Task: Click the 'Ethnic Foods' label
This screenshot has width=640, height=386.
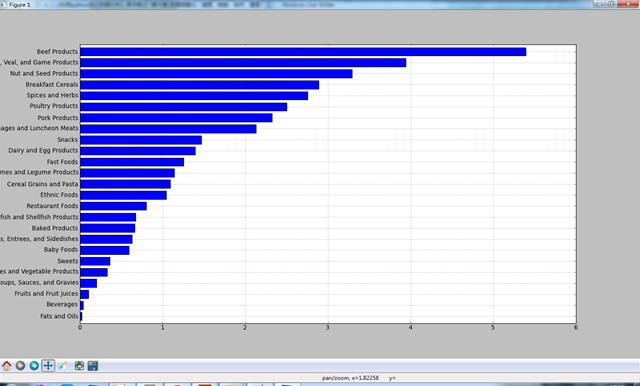Action: point(59,195)
